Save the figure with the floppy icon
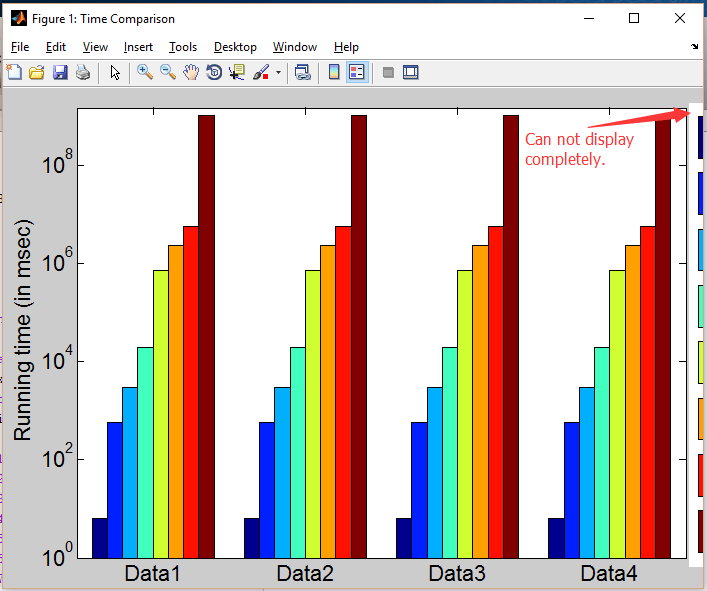The height and width of the screenshot is (591, 707). [x=60, y=72]
